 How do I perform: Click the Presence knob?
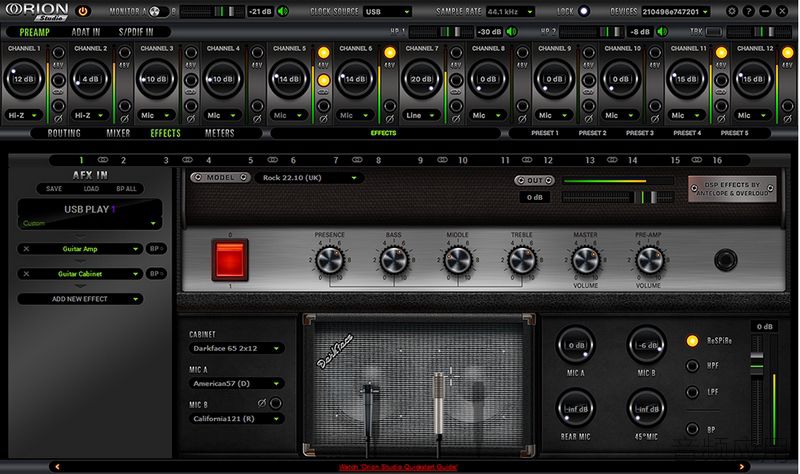[330, 260]
